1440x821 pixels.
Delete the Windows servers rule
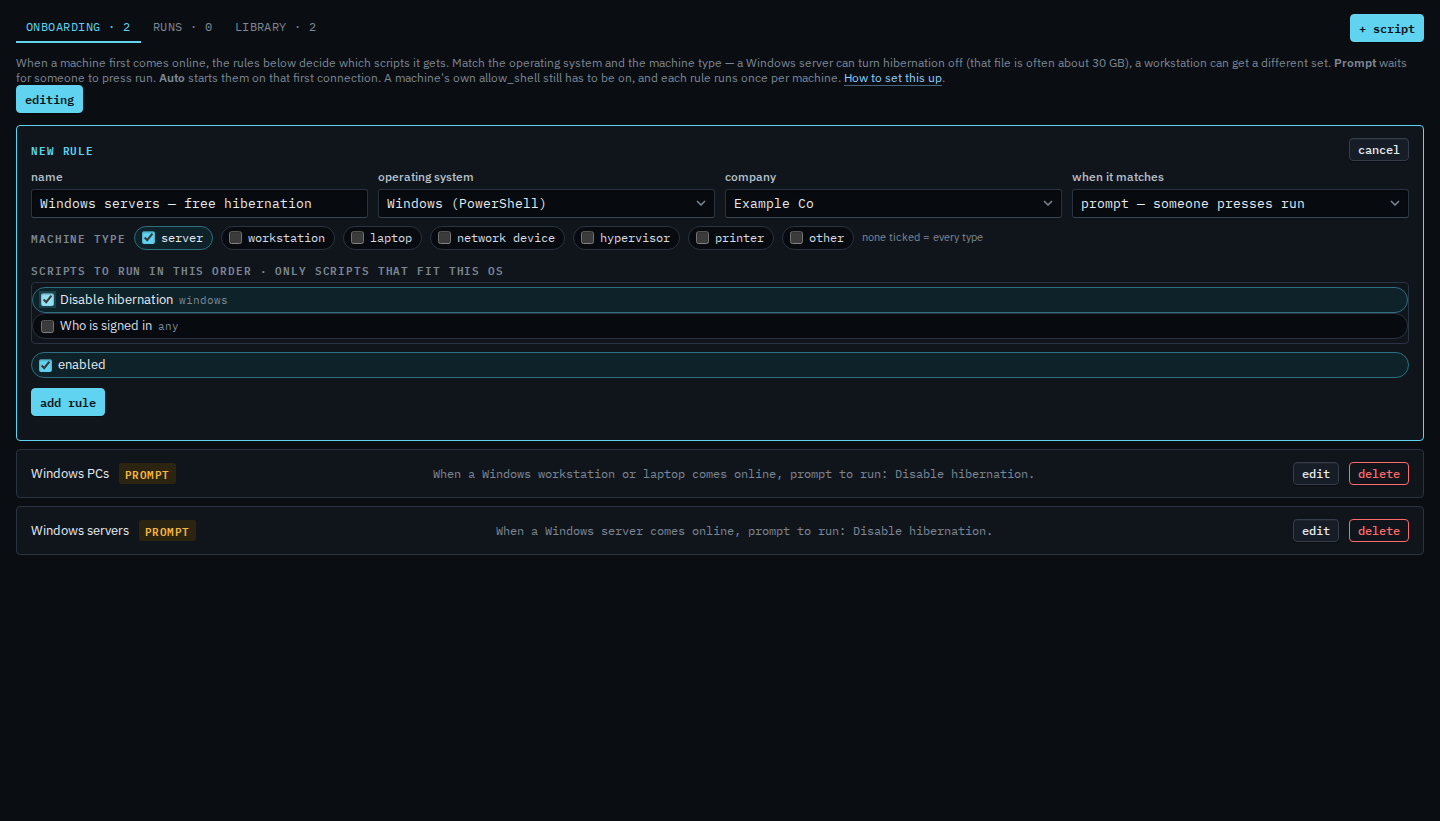[x=1378, y=531]
